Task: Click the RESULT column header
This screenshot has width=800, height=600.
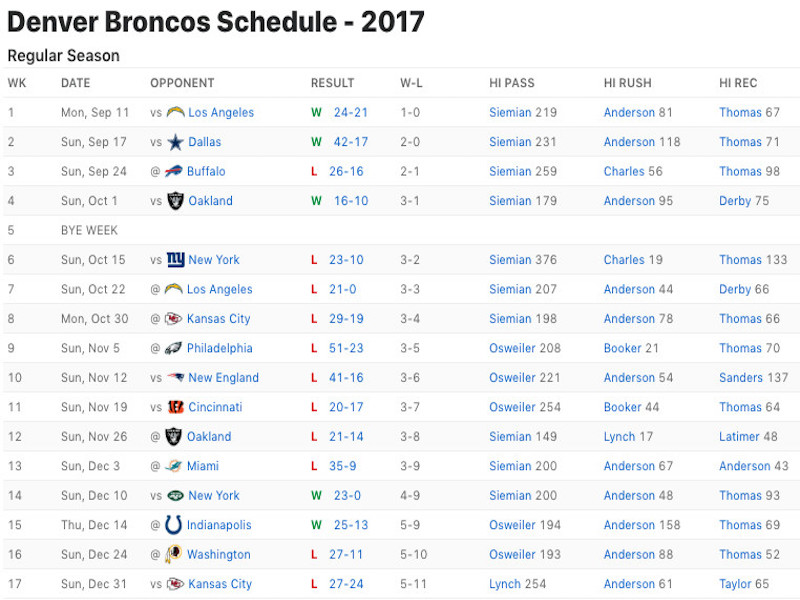Action: (332, 83)
